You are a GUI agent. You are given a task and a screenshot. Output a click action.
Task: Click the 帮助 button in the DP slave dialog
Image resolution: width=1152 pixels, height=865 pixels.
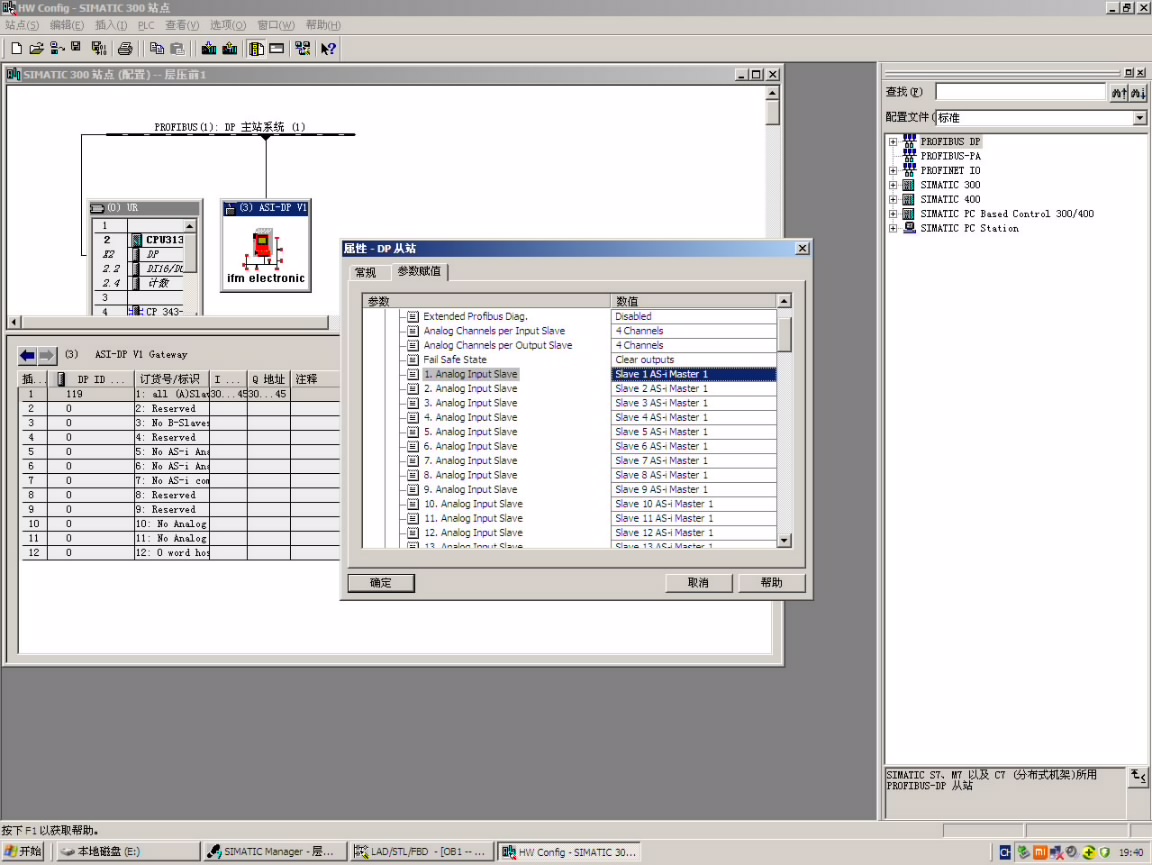click(771, 583)
